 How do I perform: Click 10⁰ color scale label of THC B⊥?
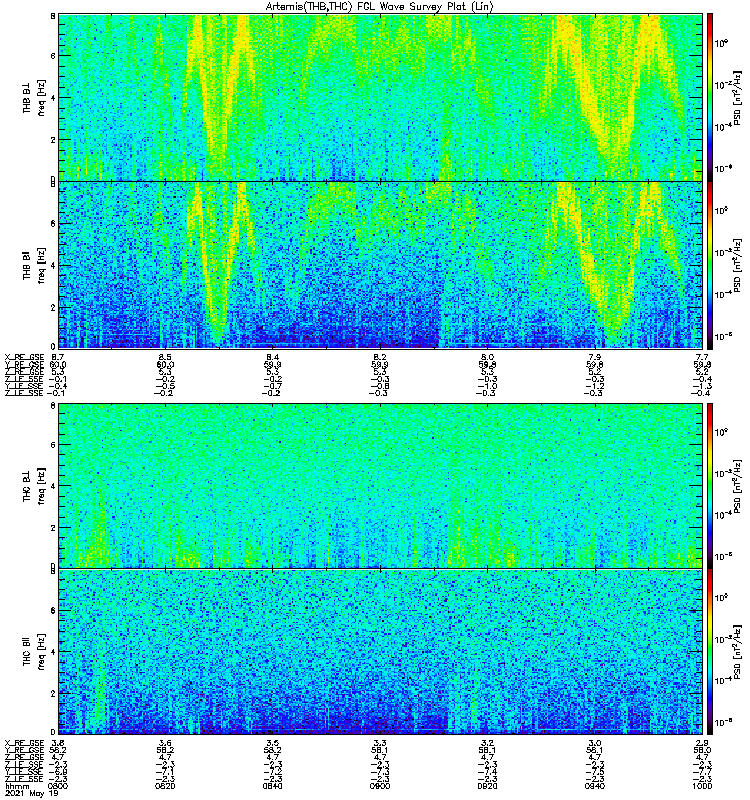coord(721,432)
